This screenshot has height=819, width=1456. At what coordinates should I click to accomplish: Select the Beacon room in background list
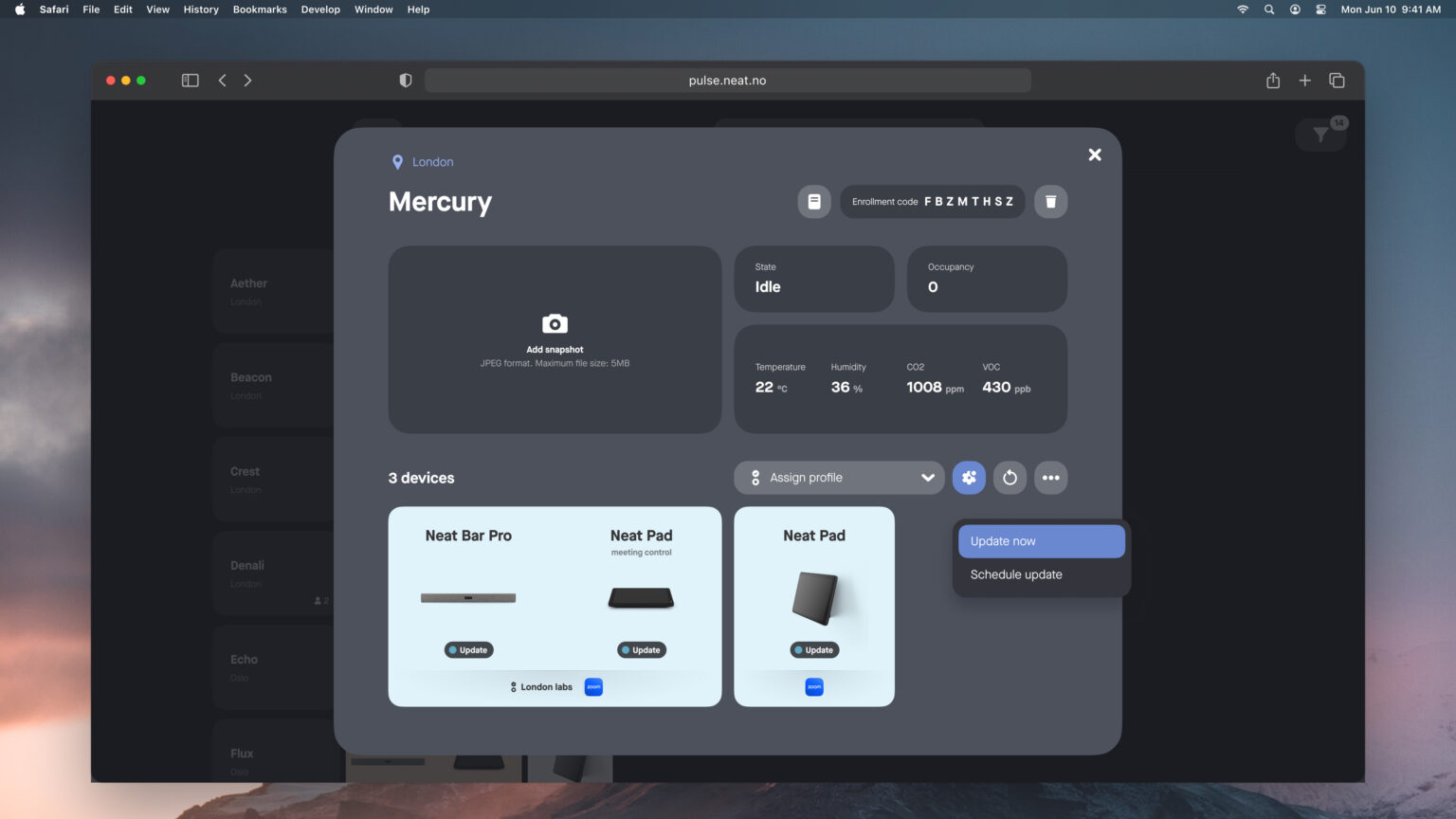coord(273,385)
